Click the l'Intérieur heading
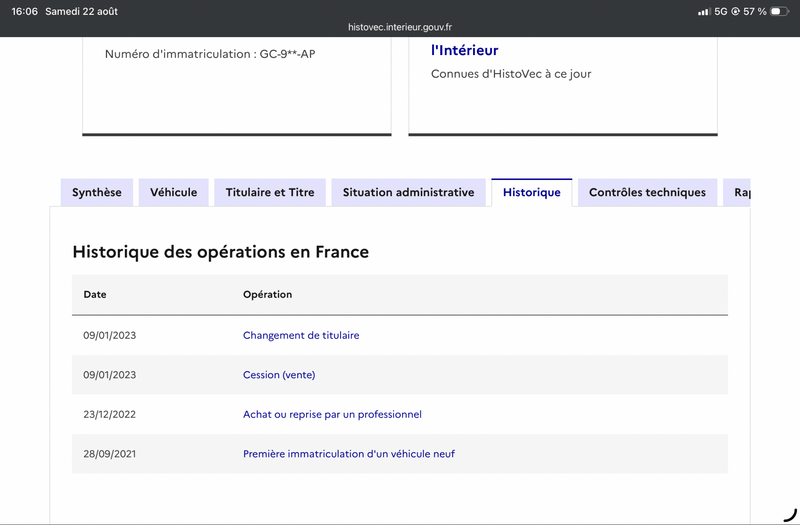The image size is (800, 525). [464, 51]
